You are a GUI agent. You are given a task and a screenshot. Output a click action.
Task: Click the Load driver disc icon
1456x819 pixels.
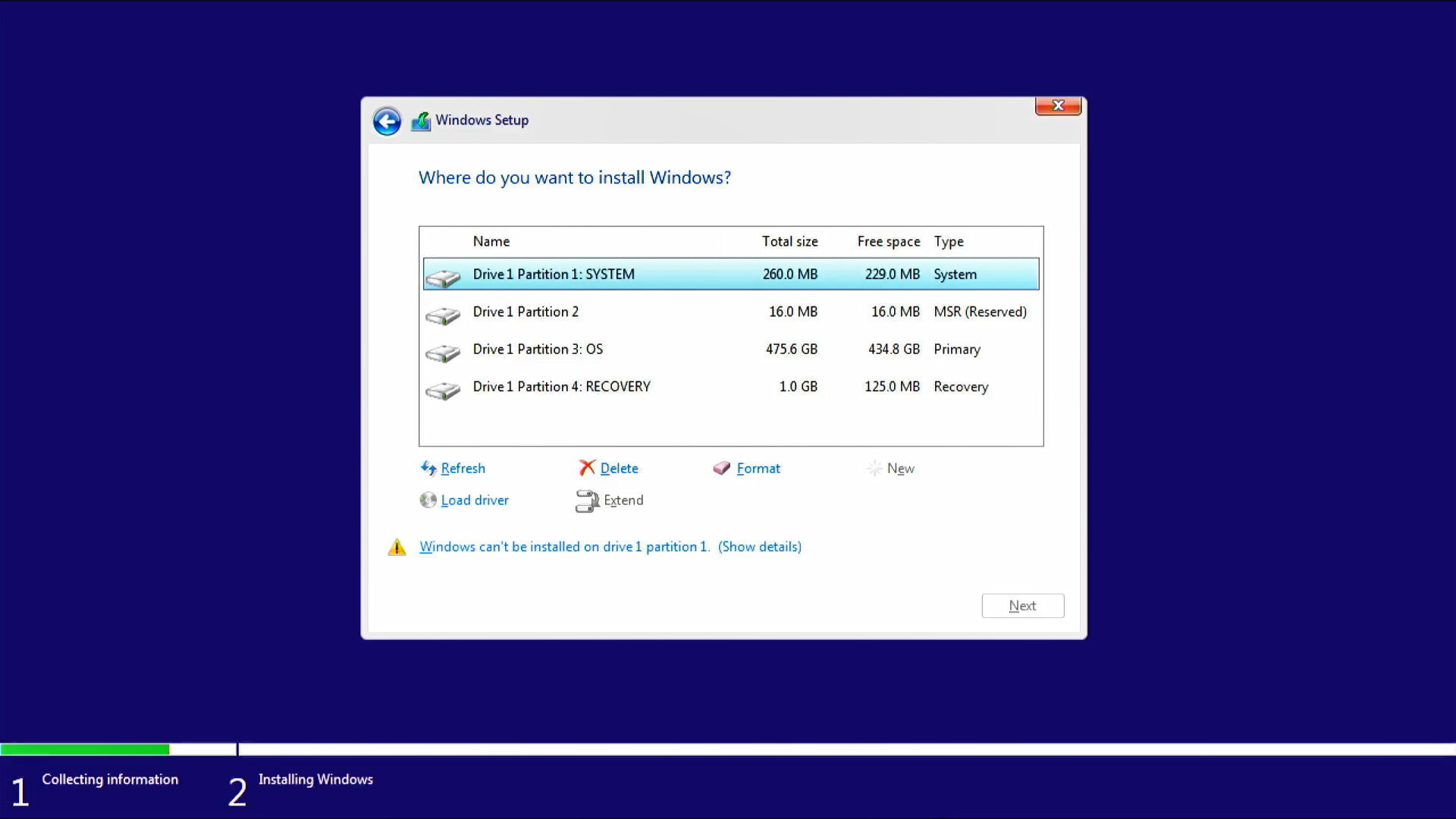tap(428, 500)
